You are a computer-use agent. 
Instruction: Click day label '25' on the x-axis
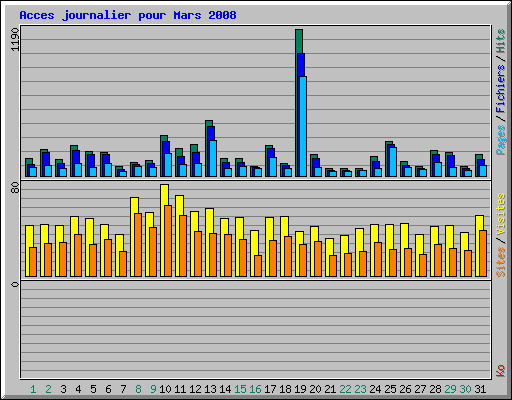tap(390, 389)
